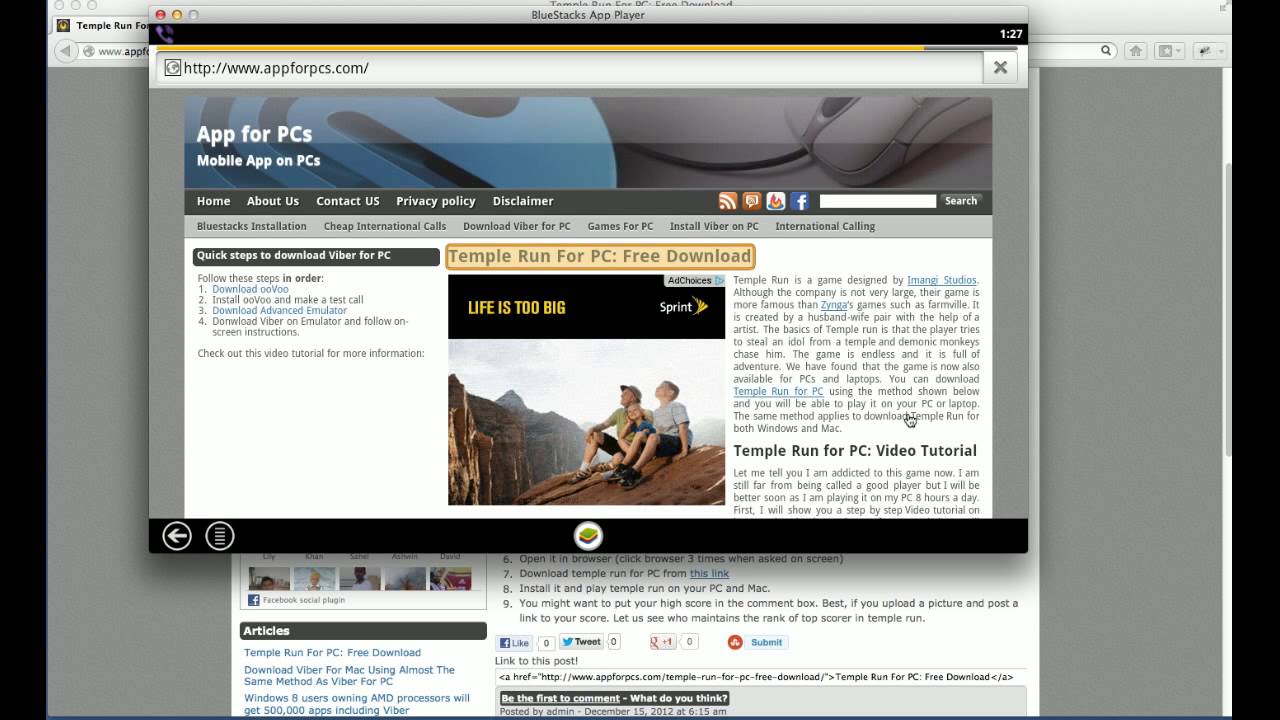Open the Download Advanced Emulator link
Image resolution: width=1280 pixels, height=720 pixels.
(279, 310)
